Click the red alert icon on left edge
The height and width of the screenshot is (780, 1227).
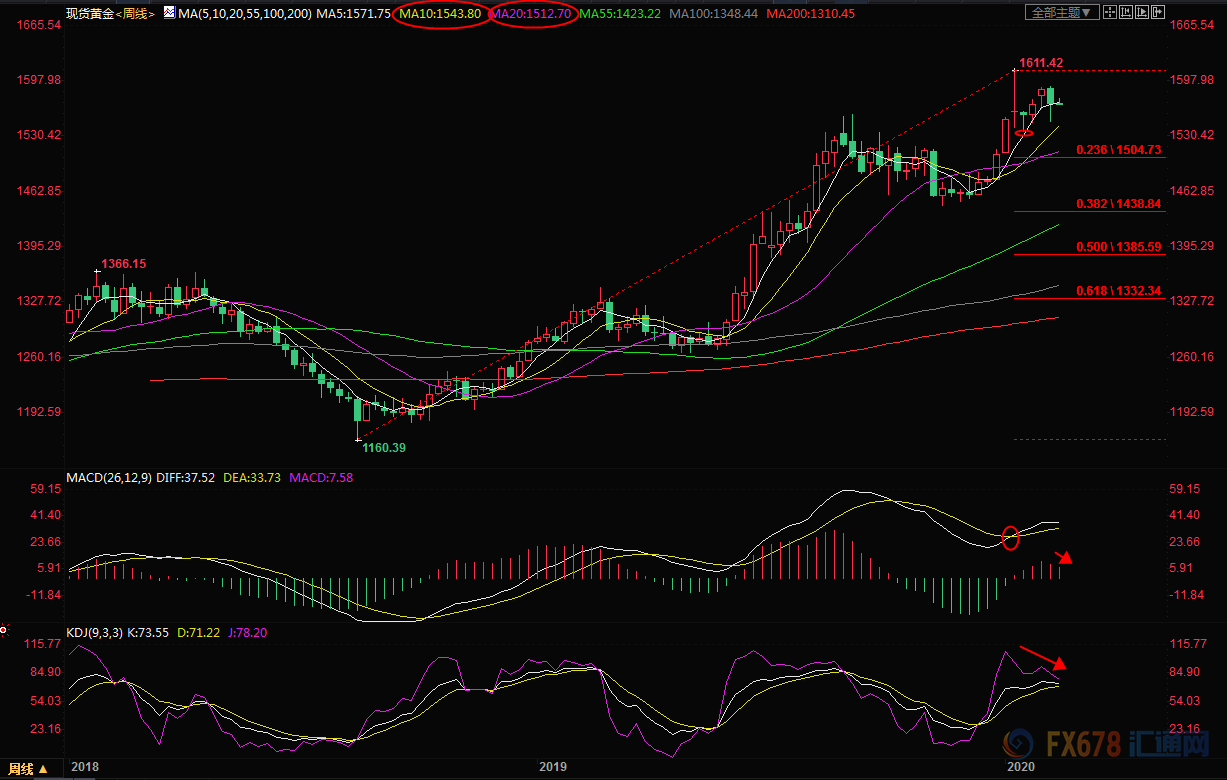pyautogui.click(x=4, y=631)
